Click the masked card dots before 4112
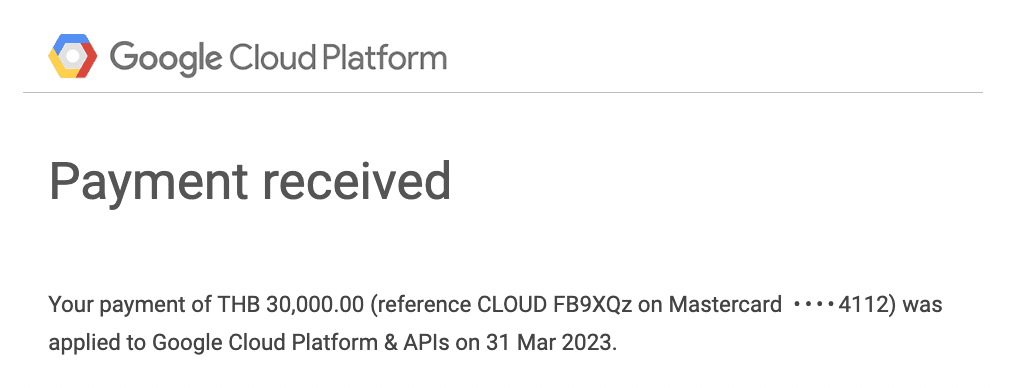This screenshot has height=388, width=1010. (814, 304)
